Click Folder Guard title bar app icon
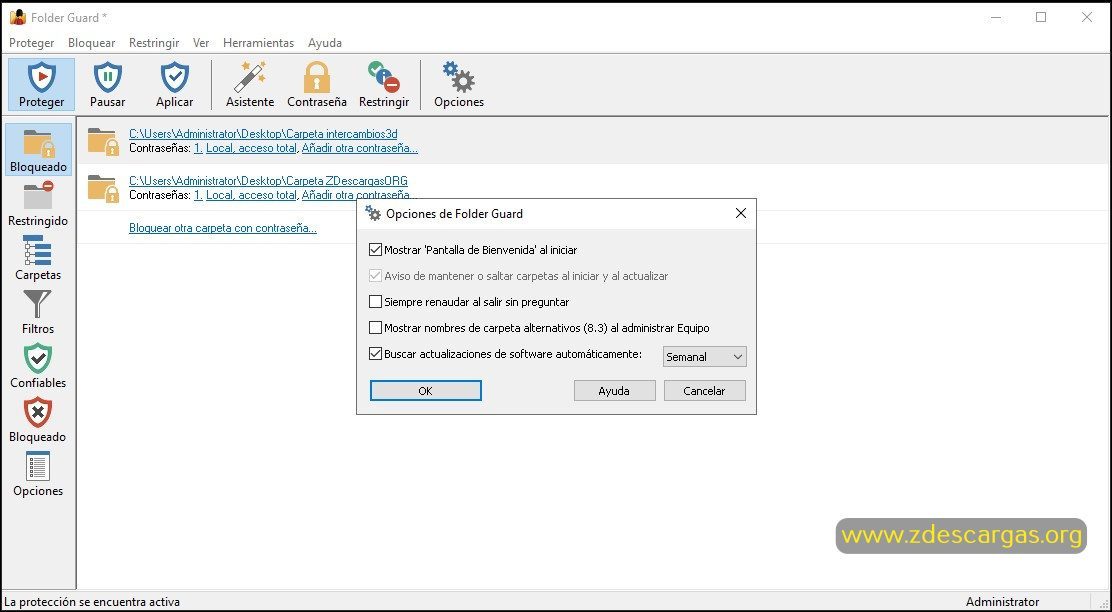 (18, 17)
